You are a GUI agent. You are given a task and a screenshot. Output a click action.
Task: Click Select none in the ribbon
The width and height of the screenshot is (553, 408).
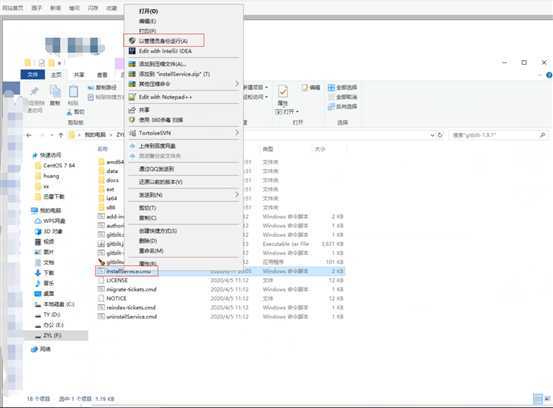point(342,97)
